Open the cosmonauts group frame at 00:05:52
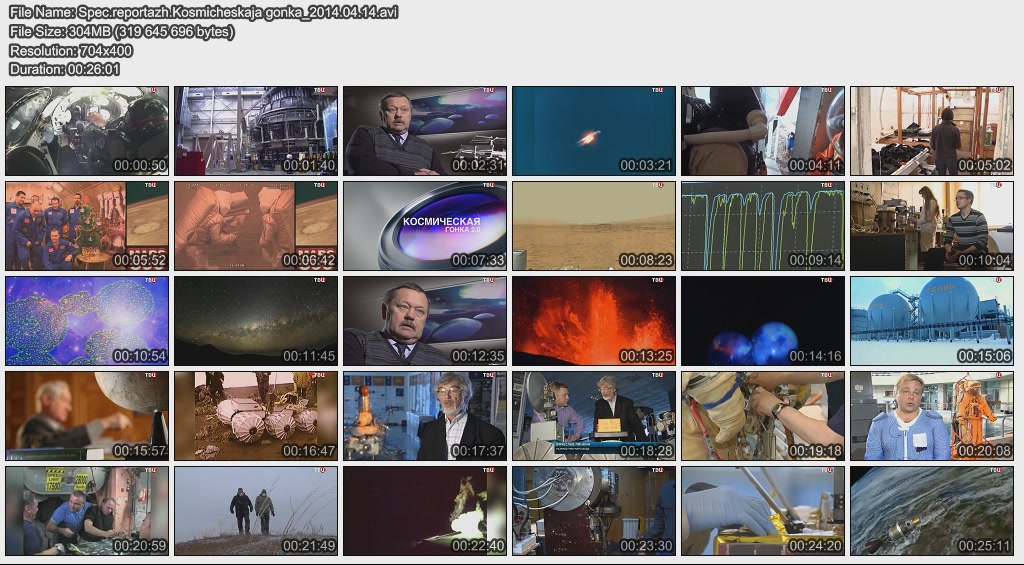The image size is (1024, 565). tap(87, 226)
